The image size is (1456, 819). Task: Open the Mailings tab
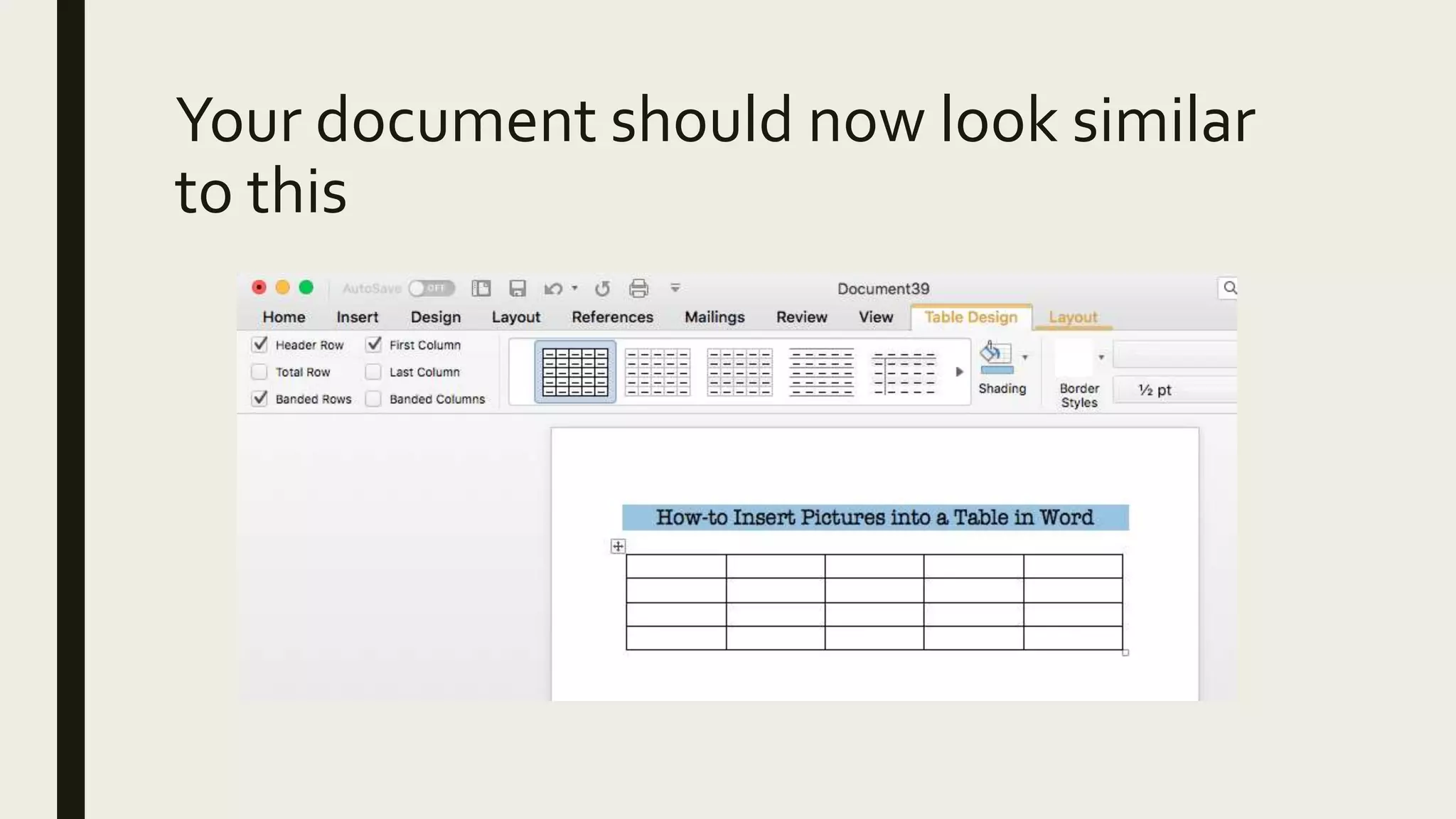tap(714, 317)
